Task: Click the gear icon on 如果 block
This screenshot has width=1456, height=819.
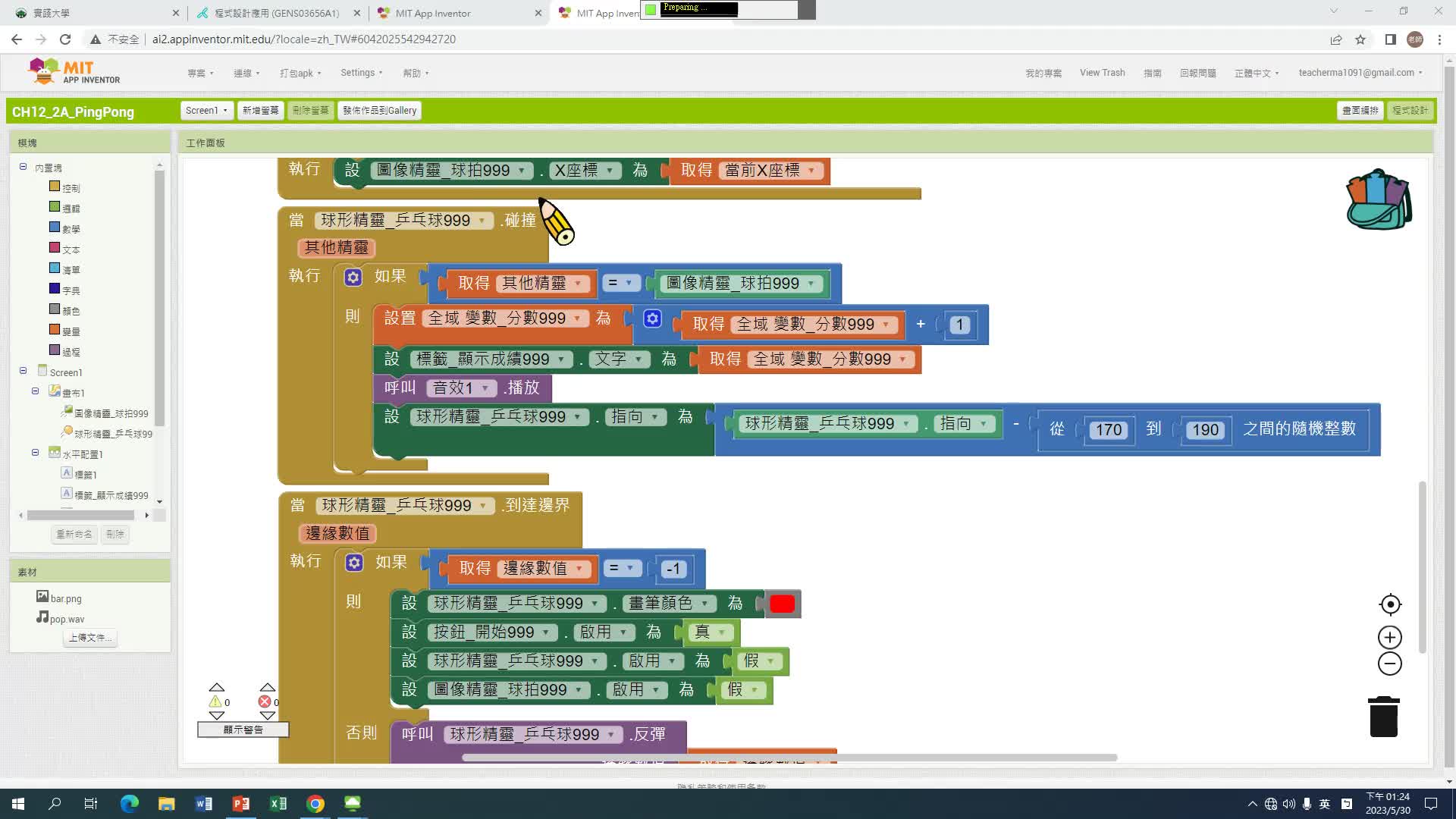Action: [x=353, y=277]
